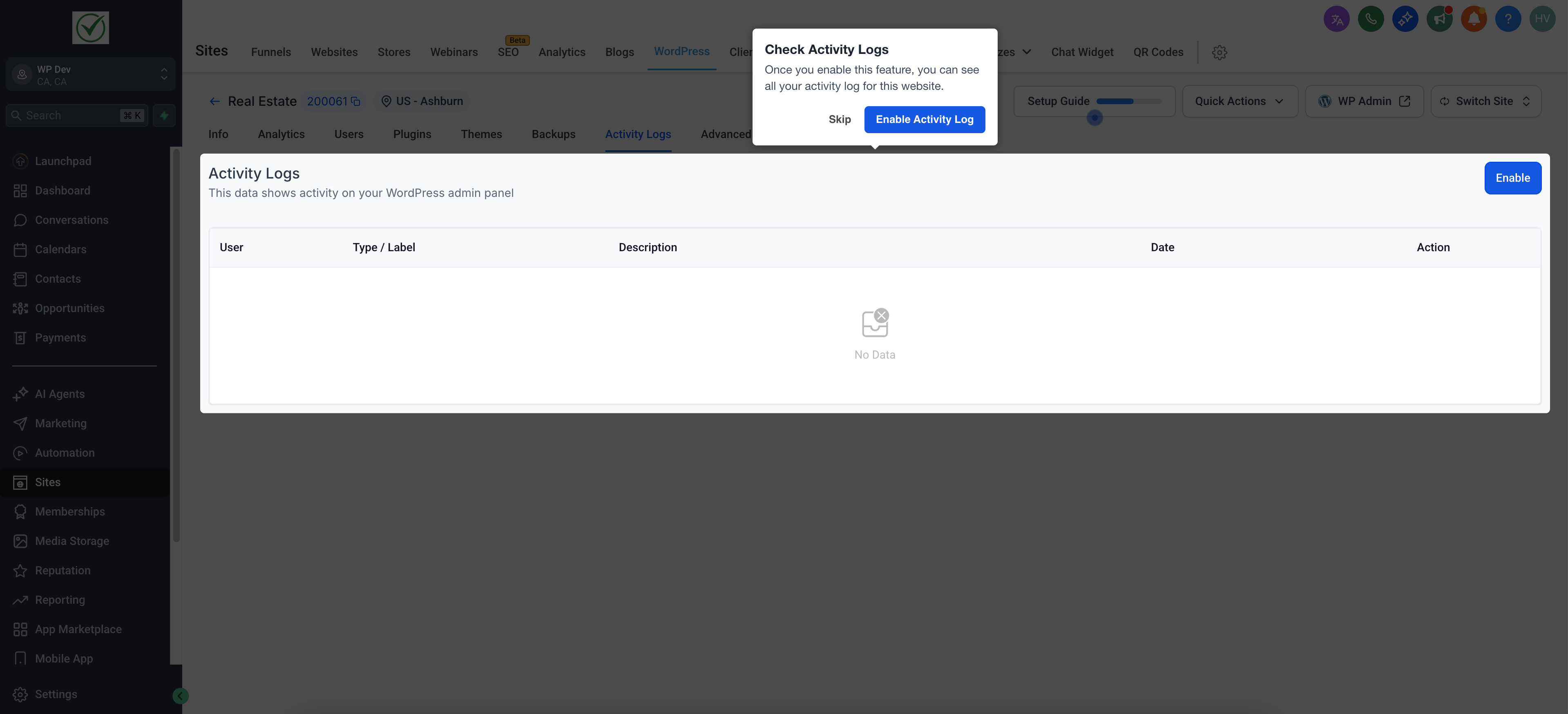
Task: Click the green phone dialer icon
Action: click(x=1371, y=19)
